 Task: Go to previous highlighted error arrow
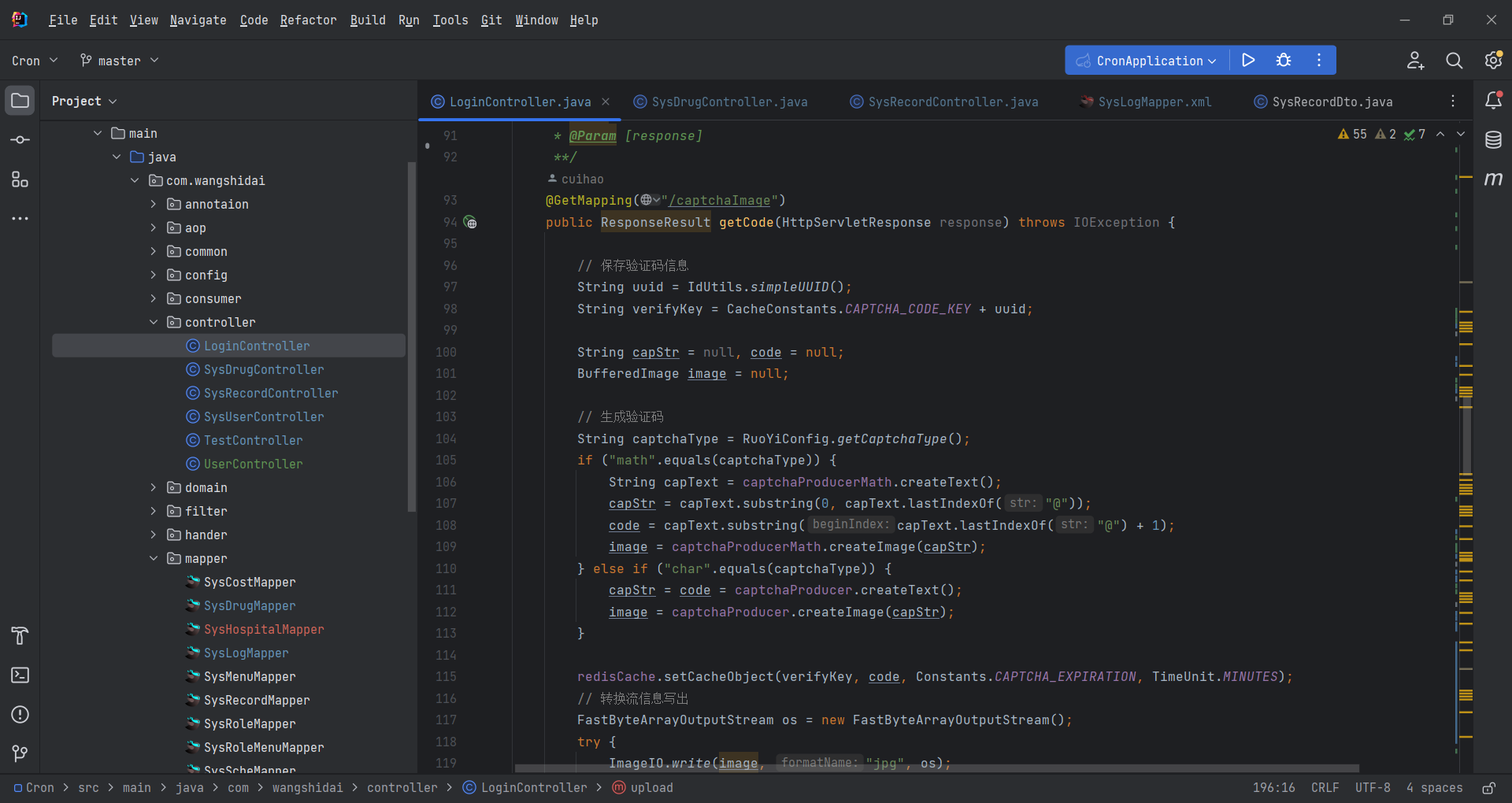[x=1440, y=135]
